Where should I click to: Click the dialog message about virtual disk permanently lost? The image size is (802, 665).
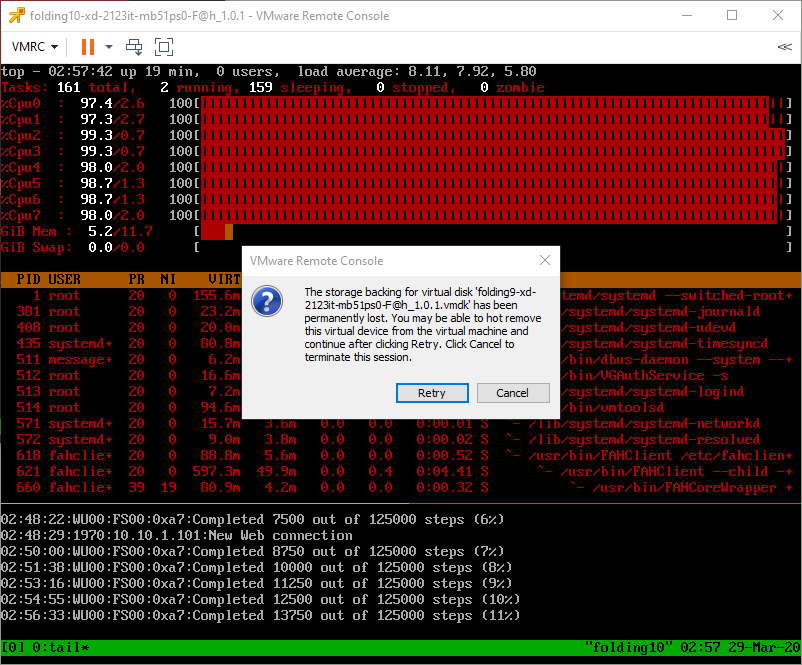point(423,325)
